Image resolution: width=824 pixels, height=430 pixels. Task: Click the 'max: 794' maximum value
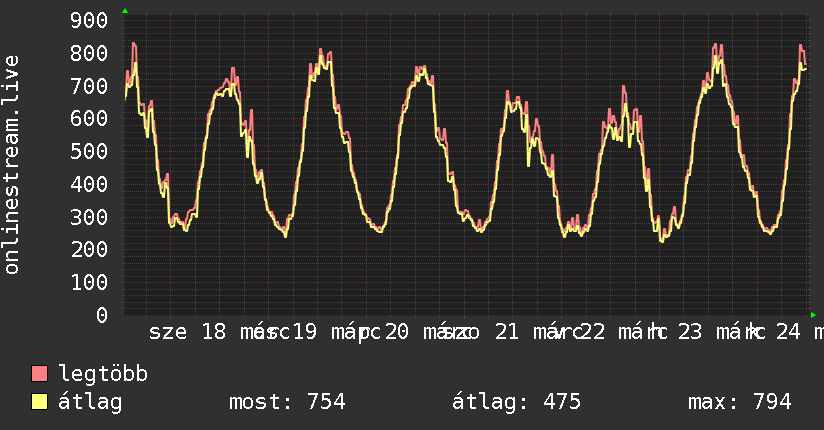point(739,402)
